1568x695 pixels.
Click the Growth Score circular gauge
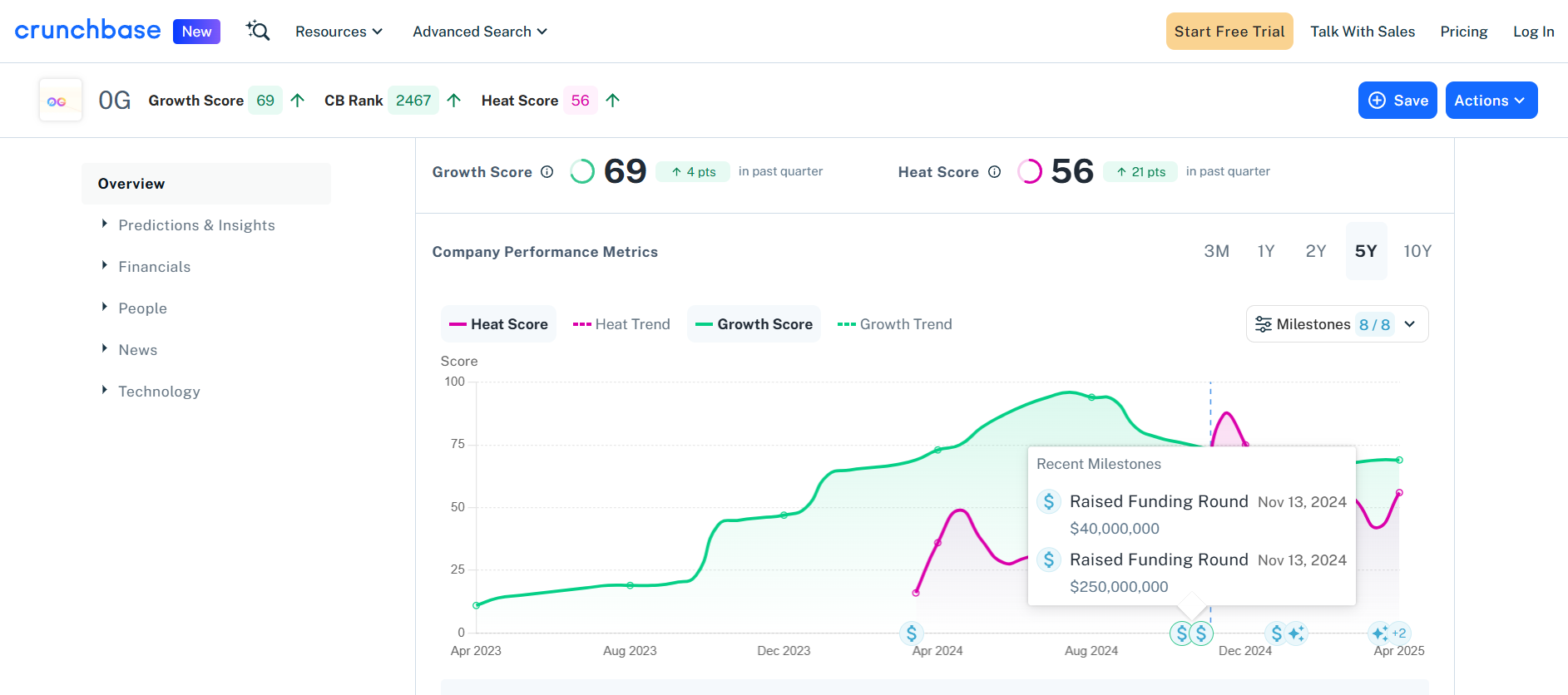pyautogui.click(x=582, y=171)
